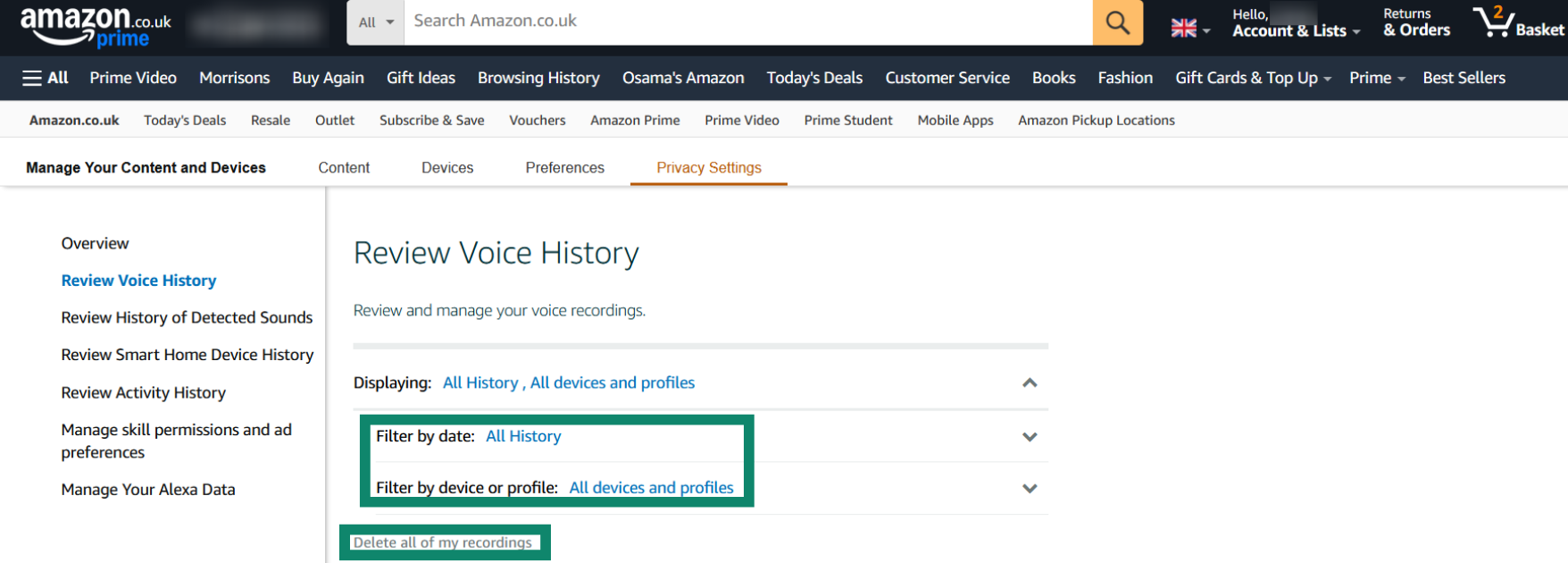Click into the Search Amazon.co.uk field

coord(746,21)
